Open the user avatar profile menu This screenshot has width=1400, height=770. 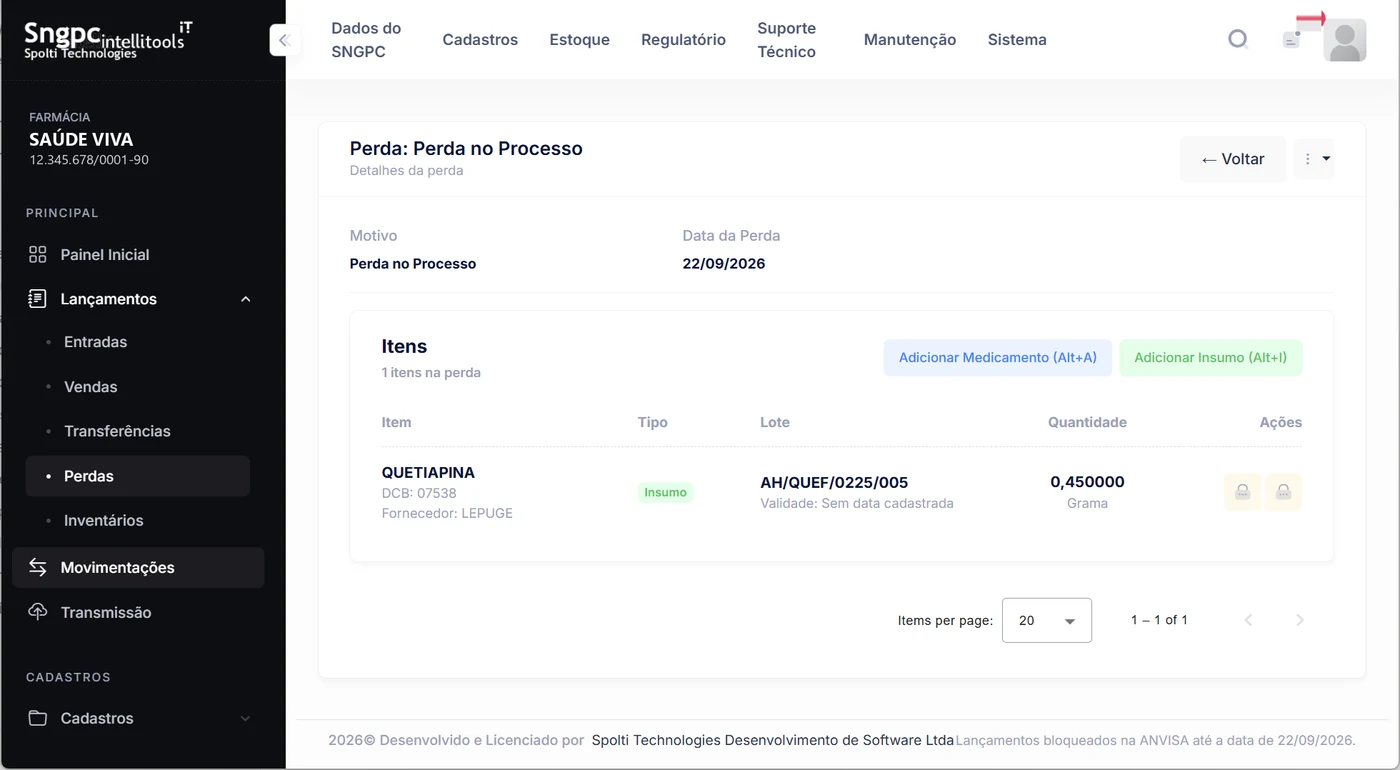point(1345,40)
